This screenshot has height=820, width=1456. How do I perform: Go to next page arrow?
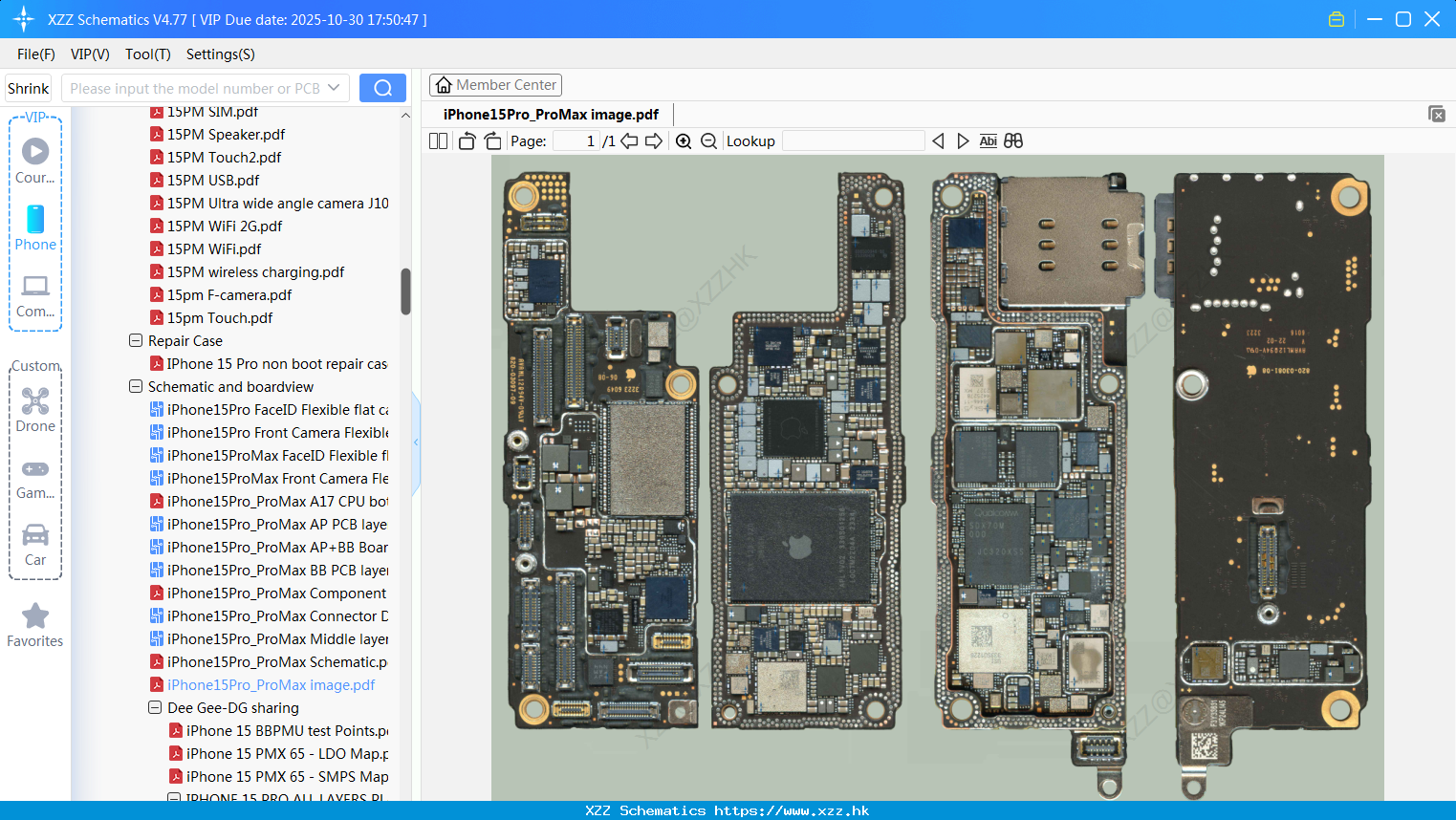pyautogui.click(x=654, y=140)
